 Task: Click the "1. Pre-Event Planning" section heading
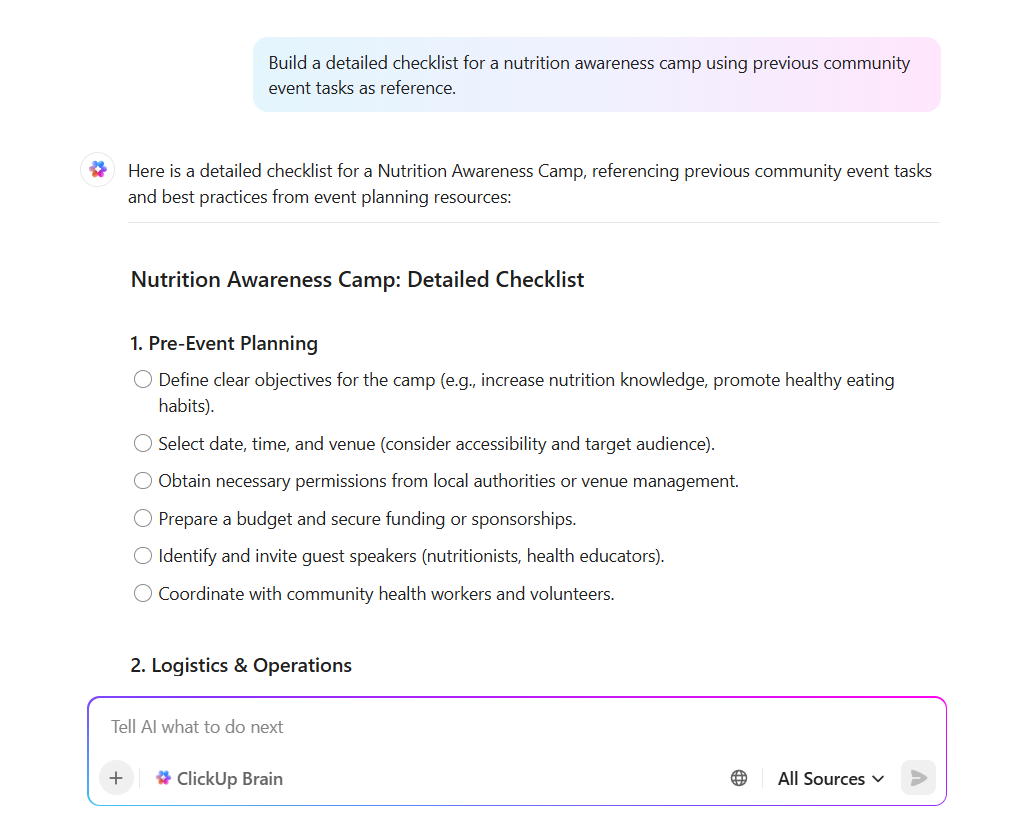click(223, 343)
